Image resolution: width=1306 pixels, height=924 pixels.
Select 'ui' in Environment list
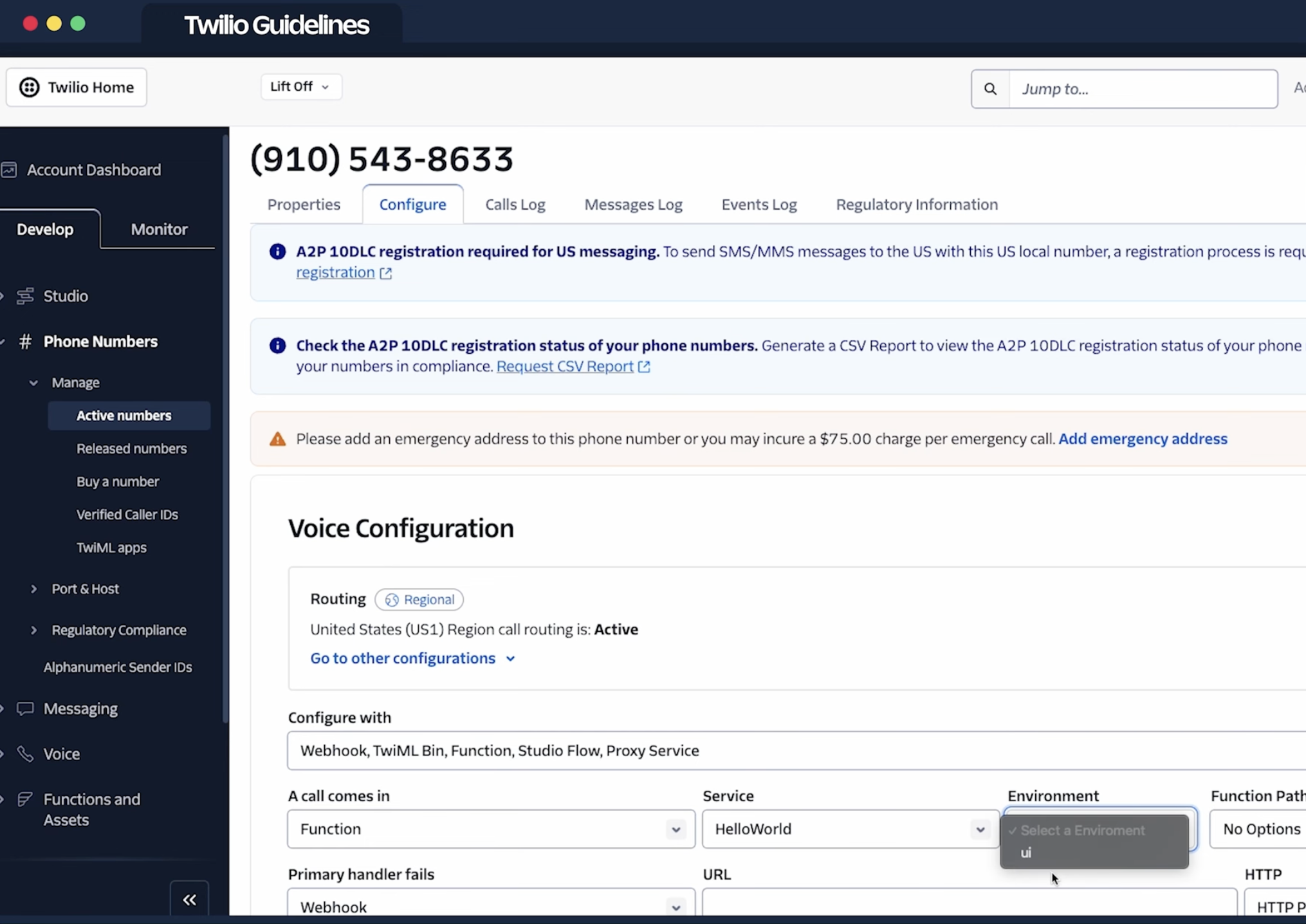(x=1026, y=853)
